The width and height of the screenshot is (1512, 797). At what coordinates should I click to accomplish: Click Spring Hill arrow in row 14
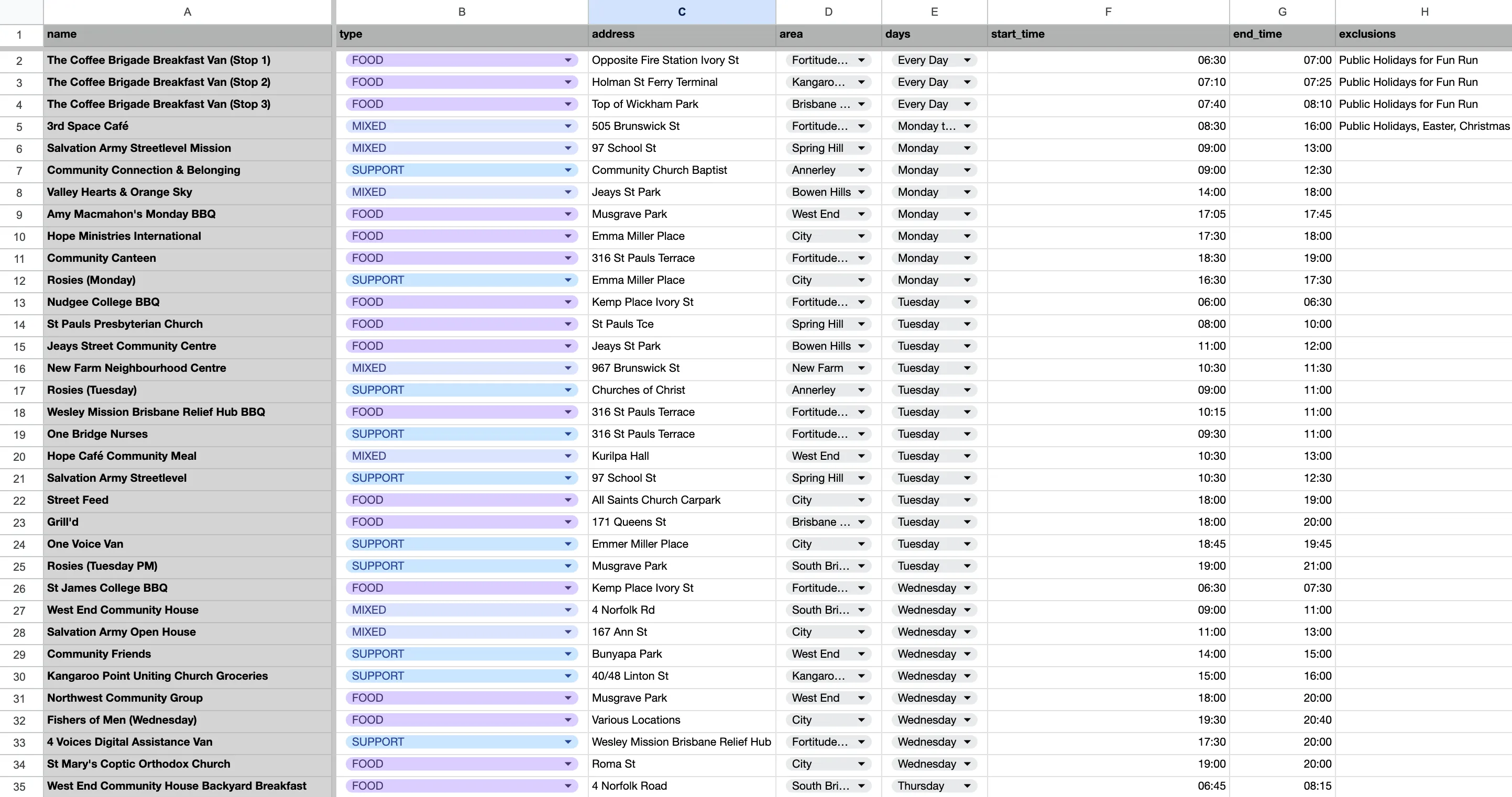point(861,324)
